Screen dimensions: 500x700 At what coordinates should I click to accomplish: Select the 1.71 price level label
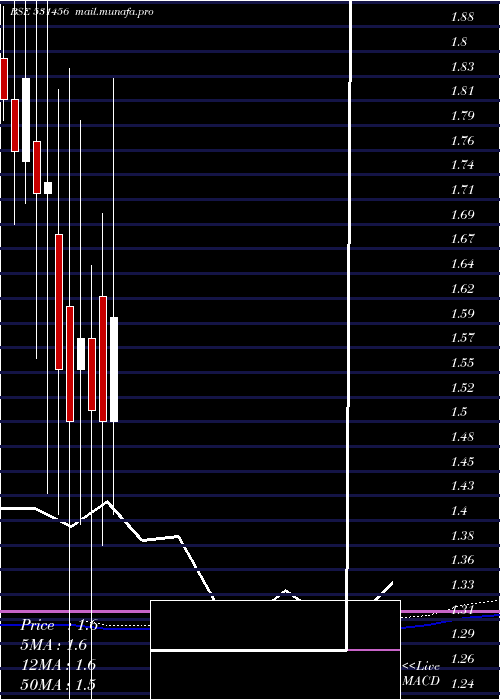point(462,190)
